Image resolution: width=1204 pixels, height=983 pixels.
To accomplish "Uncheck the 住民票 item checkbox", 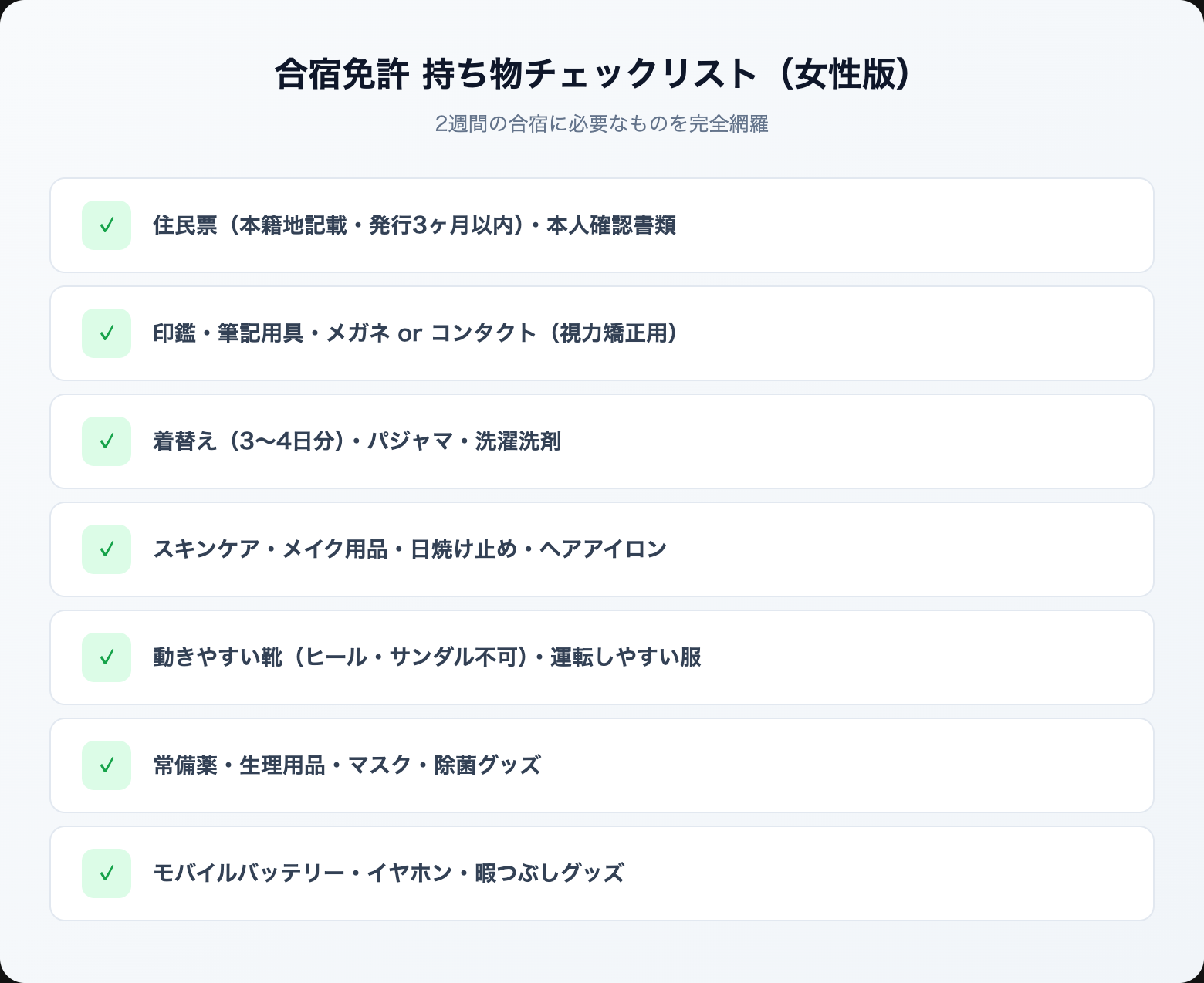I will (x=107, y=225).
